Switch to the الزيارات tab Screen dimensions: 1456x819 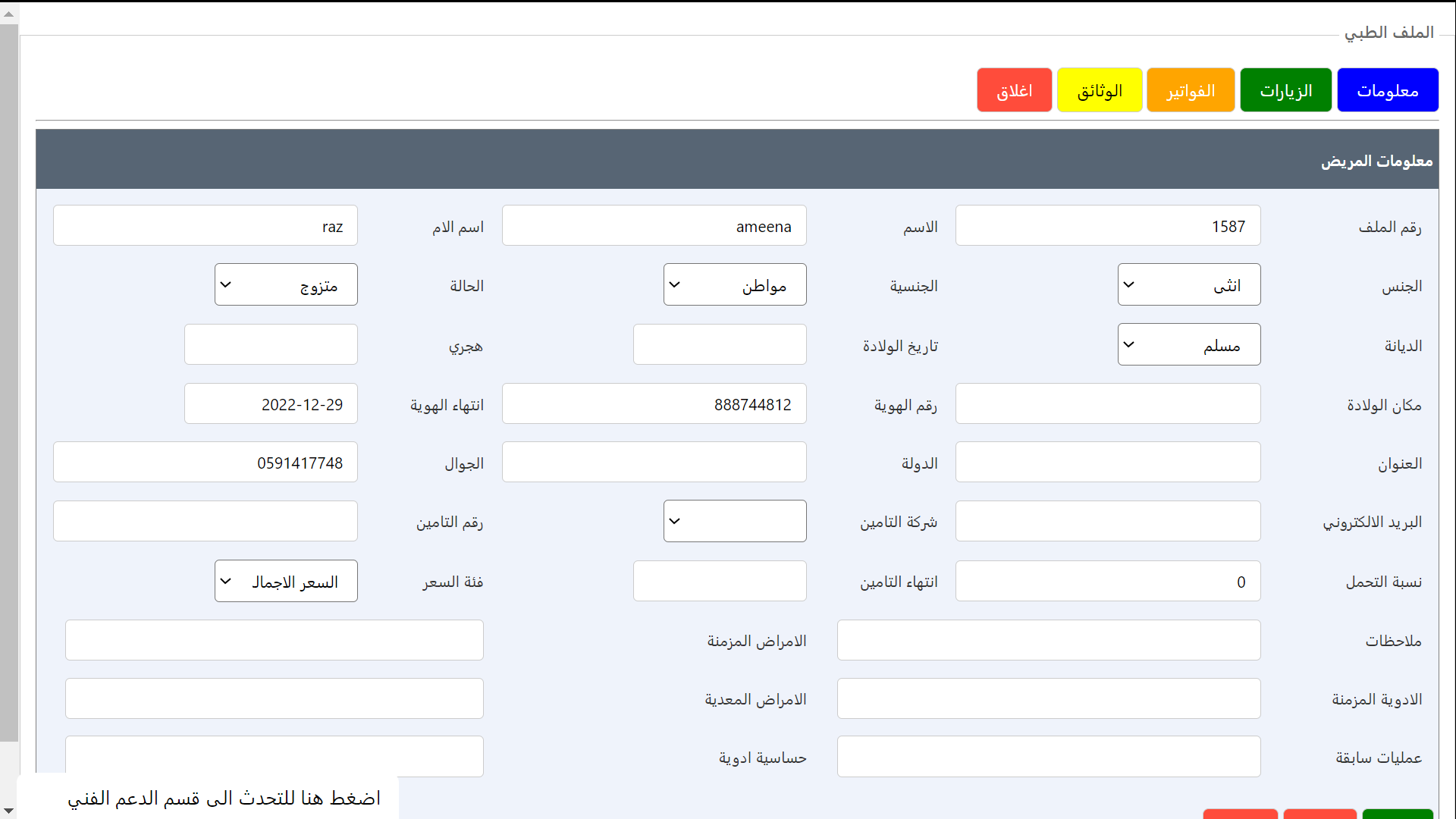tap(1285, 90)
